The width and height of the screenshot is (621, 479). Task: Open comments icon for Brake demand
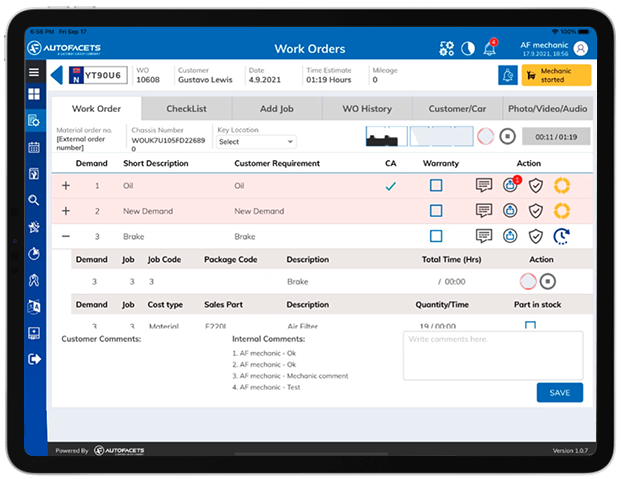484,236
